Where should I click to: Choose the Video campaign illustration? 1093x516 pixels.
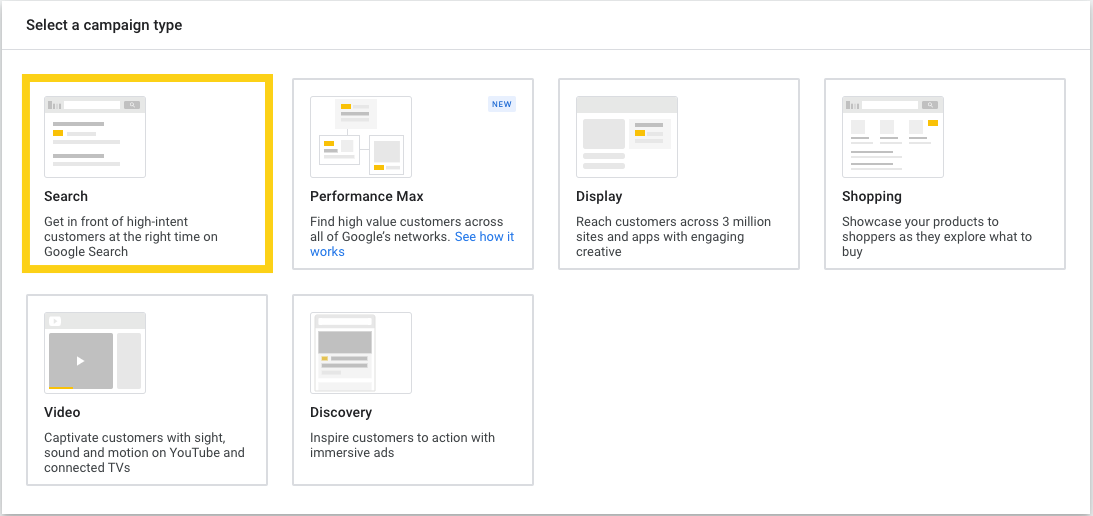pos(95,353)
